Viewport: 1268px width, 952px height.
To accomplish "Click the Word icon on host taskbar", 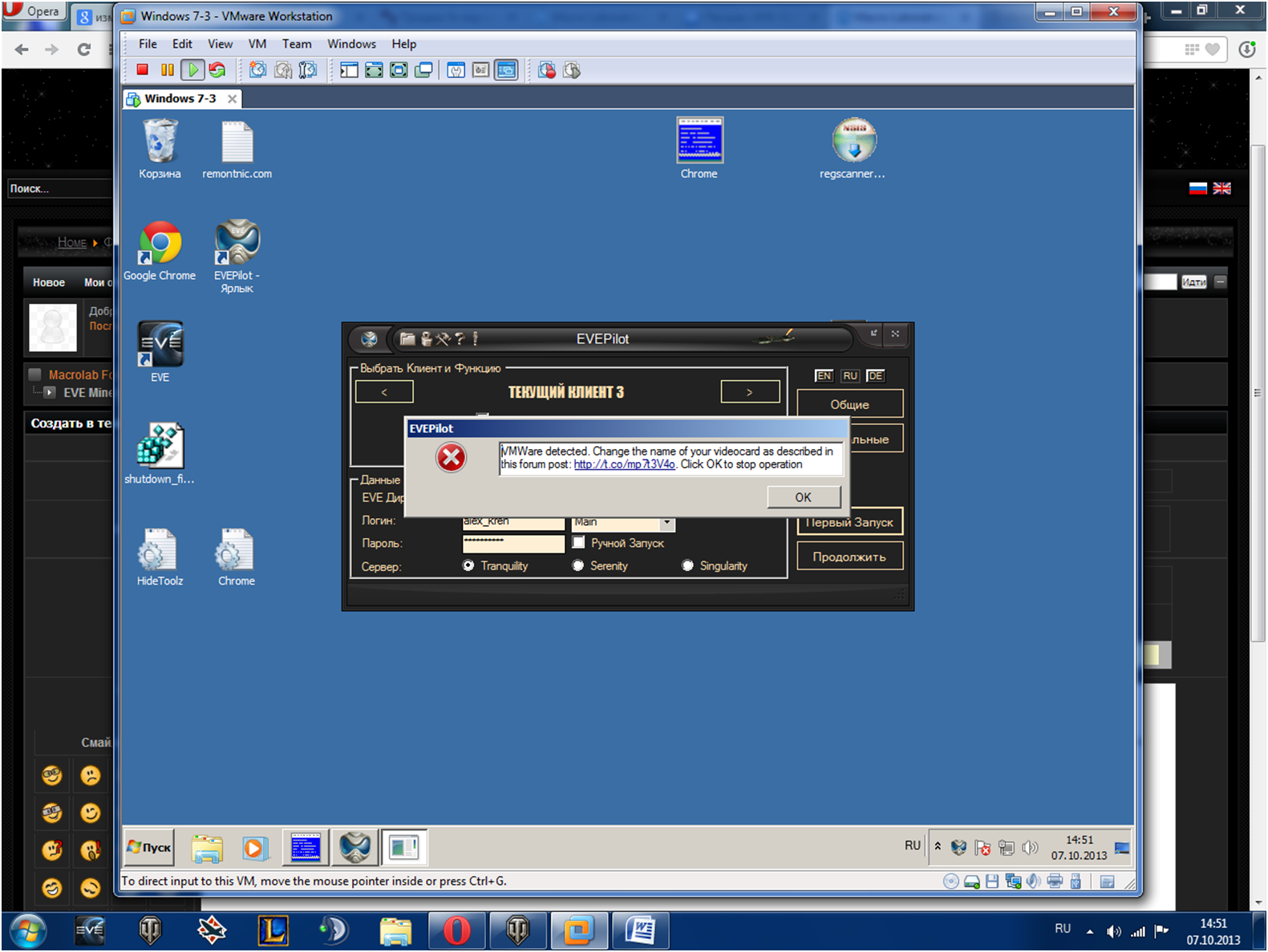I will pos(641,931).
